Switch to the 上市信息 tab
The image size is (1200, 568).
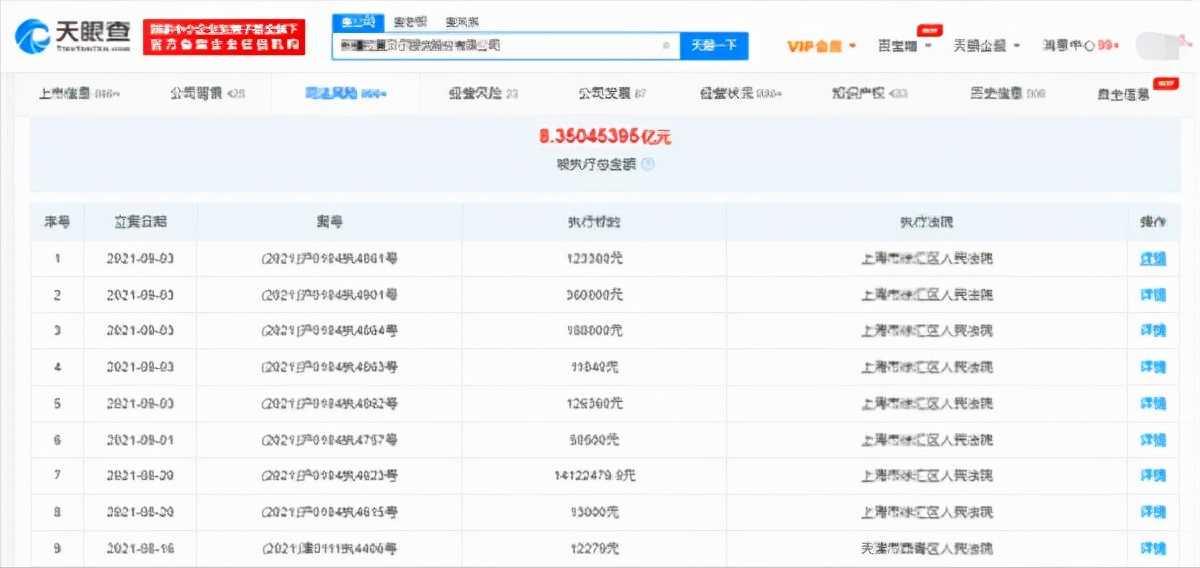coord(79,94)
